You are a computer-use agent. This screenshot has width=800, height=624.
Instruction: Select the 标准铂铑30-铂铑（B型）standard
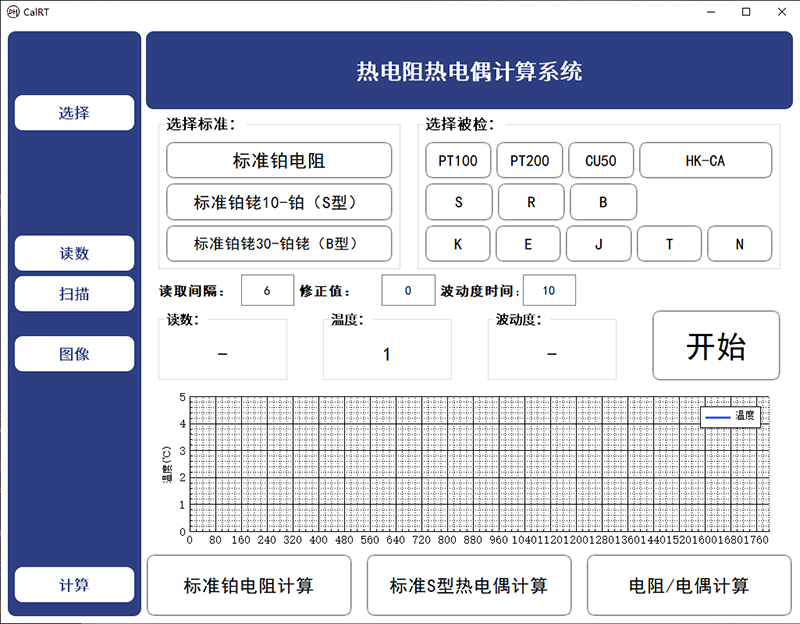pyautogui.click(x=280, y=243)
